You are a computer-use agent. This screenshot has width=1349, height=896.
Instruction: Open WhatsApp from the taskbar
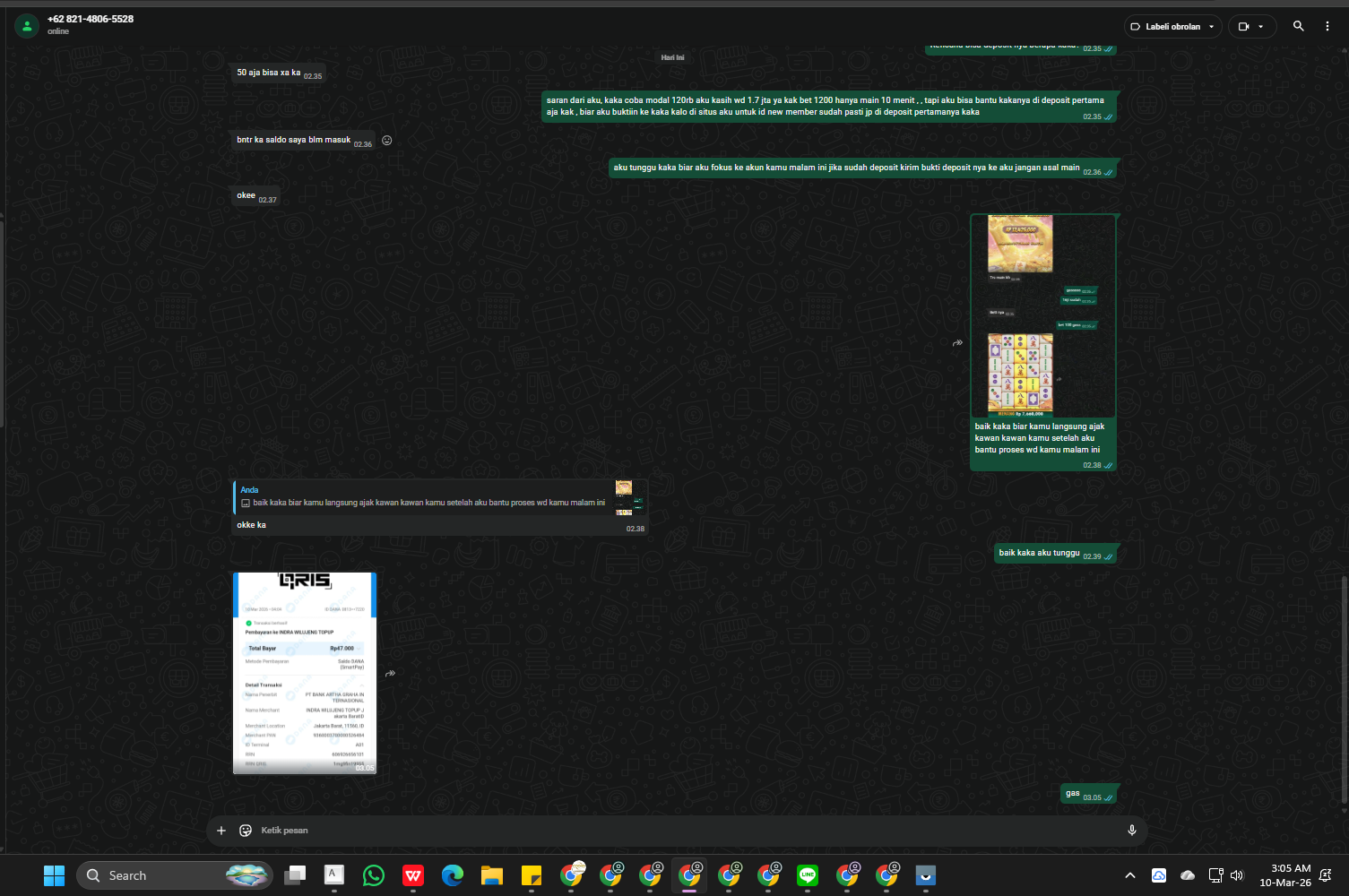coord(374,875)
